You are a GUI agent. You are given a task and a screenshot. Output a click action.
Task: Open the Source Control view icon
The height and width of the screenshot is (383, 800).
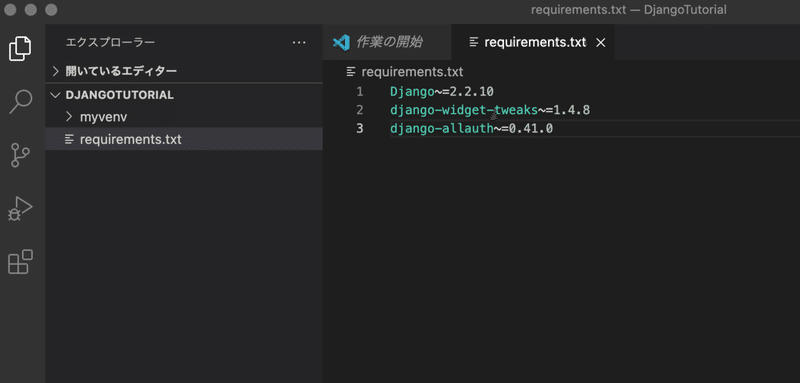pos(20,156)
